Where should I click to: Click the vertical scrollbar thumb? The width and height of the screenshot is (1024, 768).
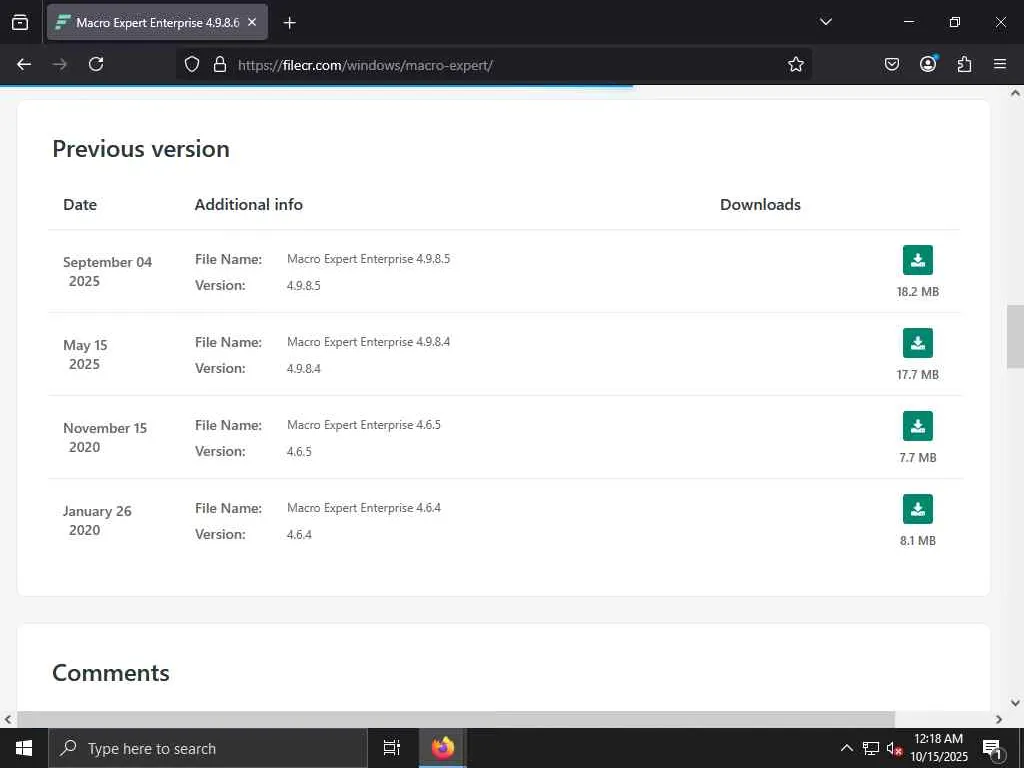(x=1015, y=336)
